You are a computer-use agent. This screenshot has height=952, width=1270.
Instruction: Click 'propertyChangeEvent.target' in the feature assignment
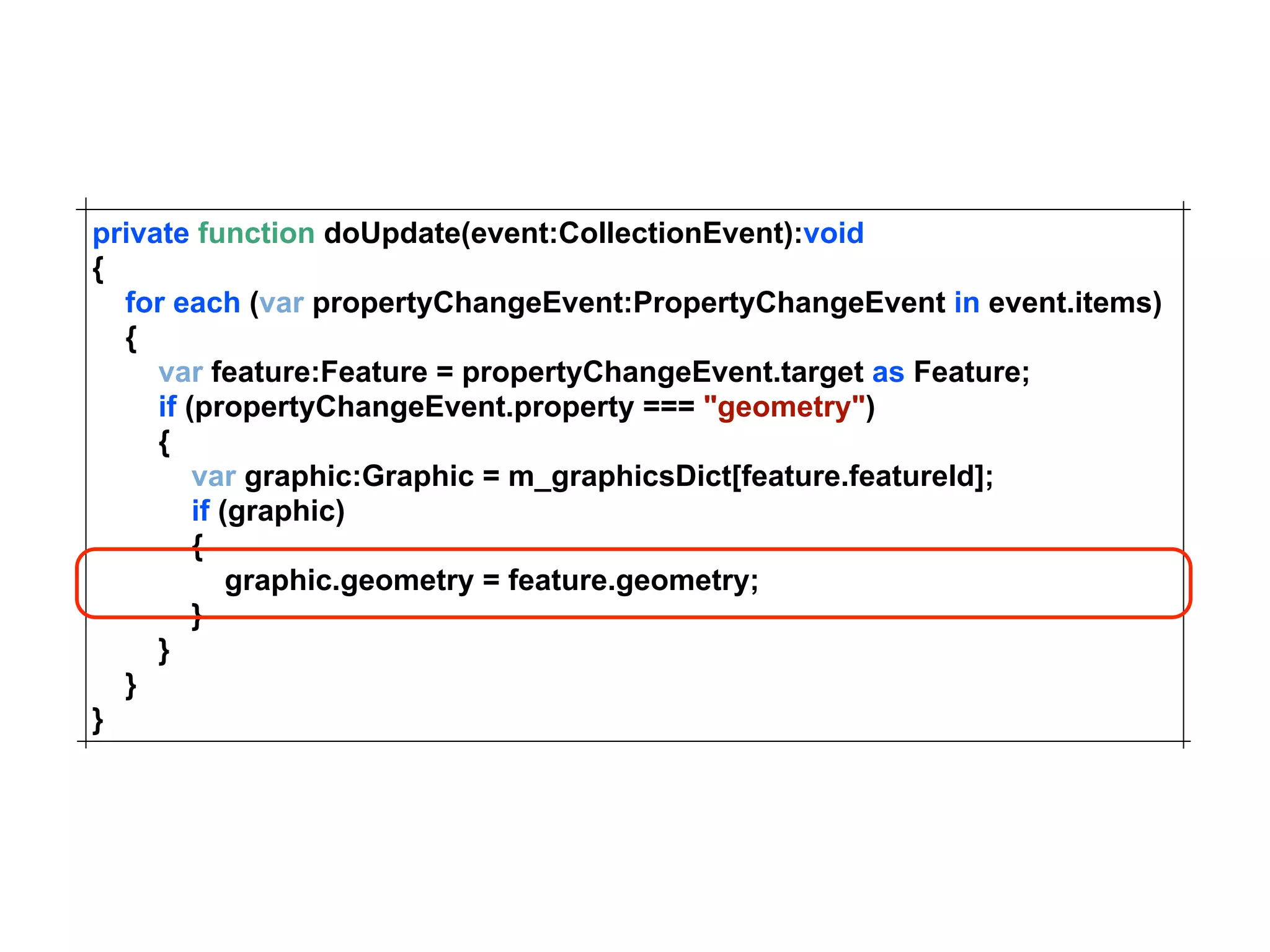point(662,372)
